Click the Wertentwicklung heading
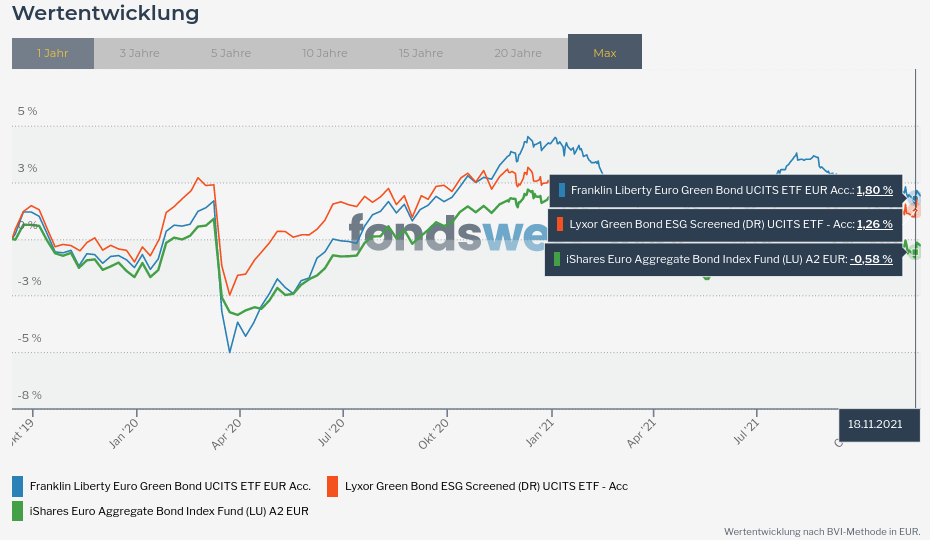The width and height of the screenshot is (930, 540). tap(106, 13)
